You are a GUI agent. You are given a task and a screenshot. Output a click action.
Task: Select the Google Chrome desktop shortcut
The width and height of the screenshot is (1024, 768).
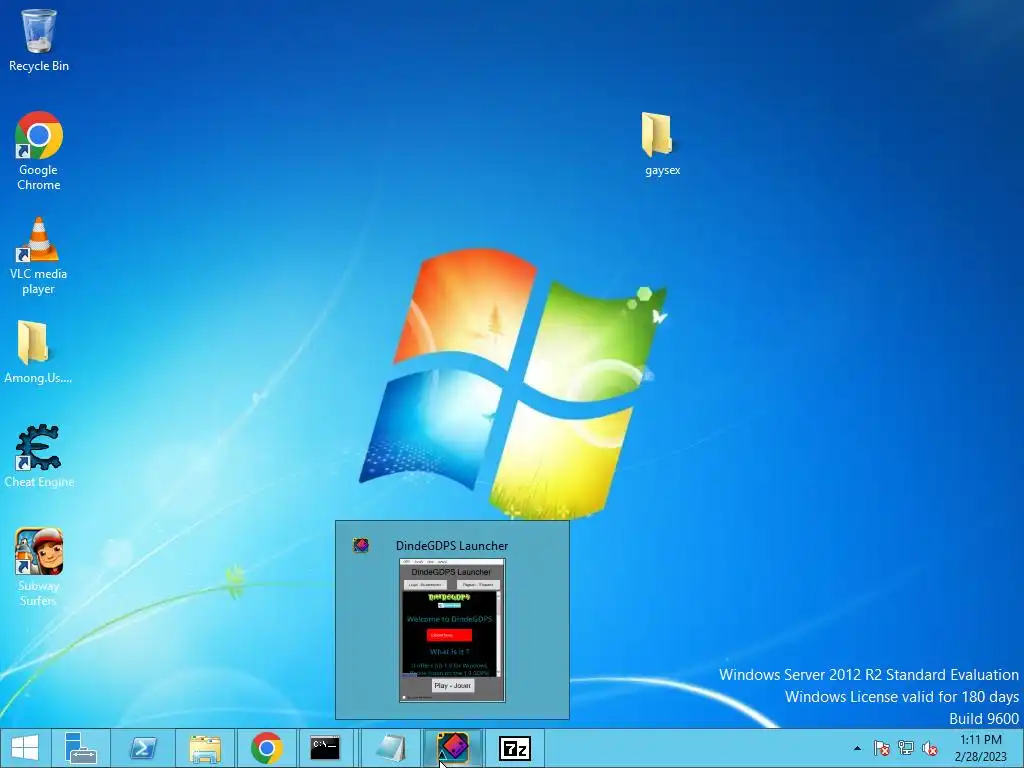click(x=39, y=151)
